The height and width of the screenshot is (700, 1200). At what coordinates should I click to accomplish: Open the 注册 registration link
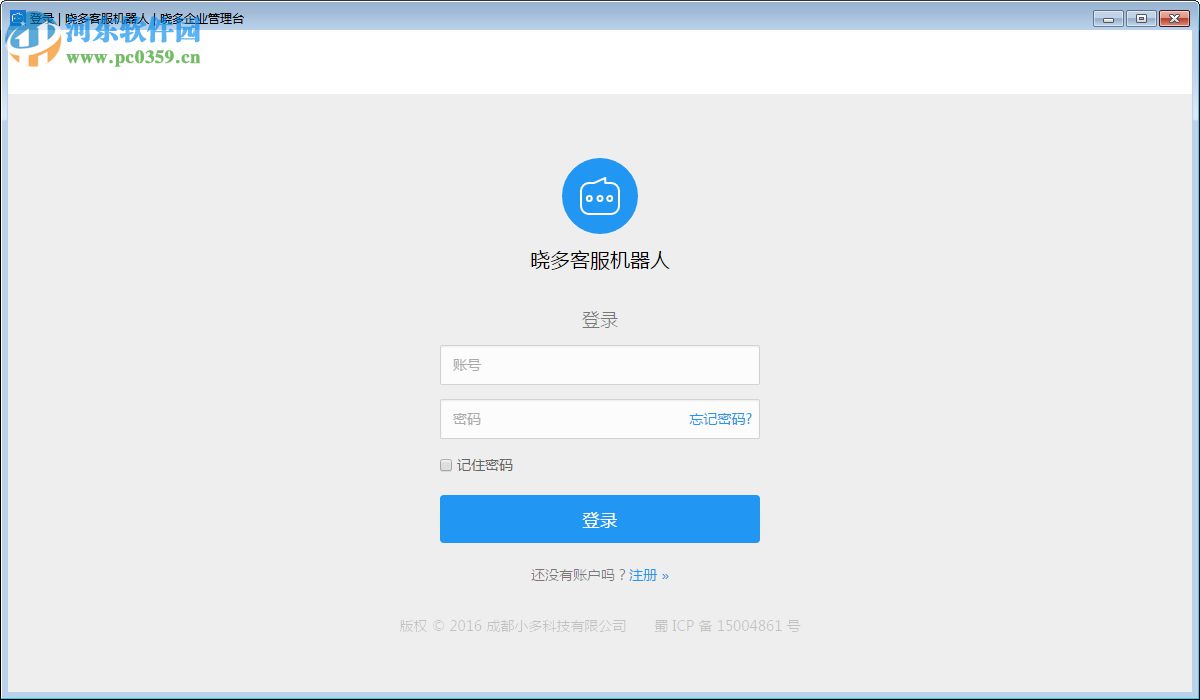pyautogui.click(x=645, y=575)
